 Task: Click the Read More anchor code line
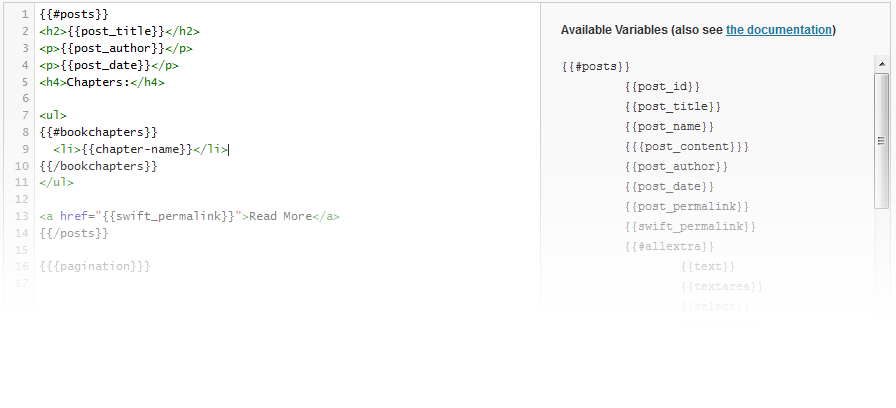point(189,217)
